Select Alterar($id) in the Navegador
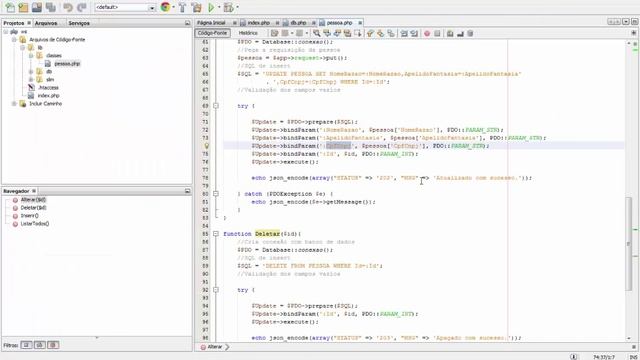The image size is (640, 360). [33, 200]
